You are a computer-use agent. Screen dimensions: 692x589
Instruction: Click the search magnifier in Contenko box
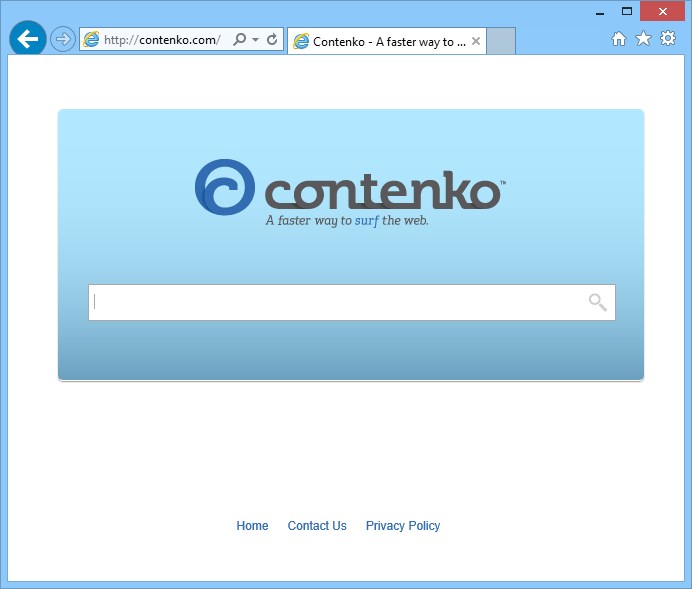(x=598, y=302)
